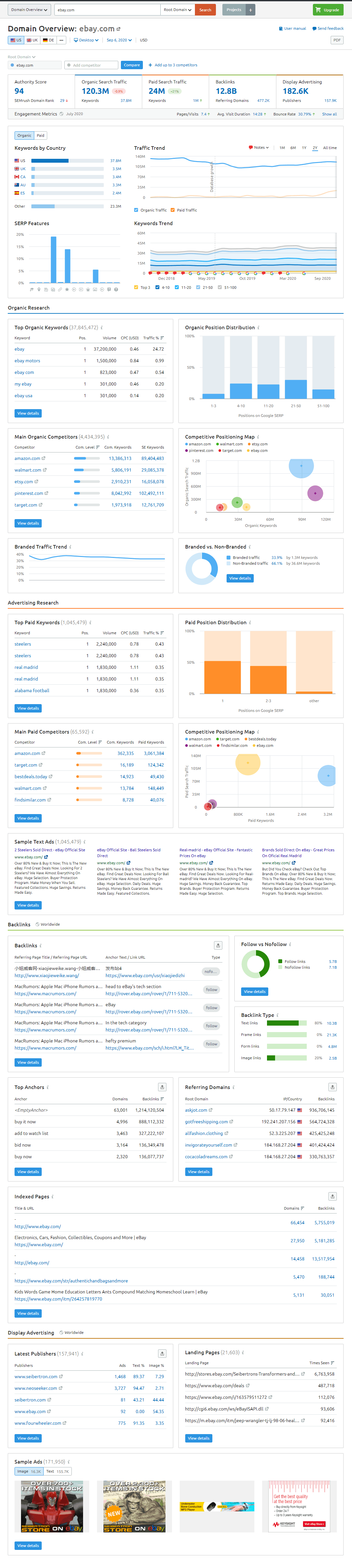The height and width of the screenshot is (1568, 352).
Task: Open the ebay.com external link icon in title
Action: pyautogui.click(x=119, y=29)
